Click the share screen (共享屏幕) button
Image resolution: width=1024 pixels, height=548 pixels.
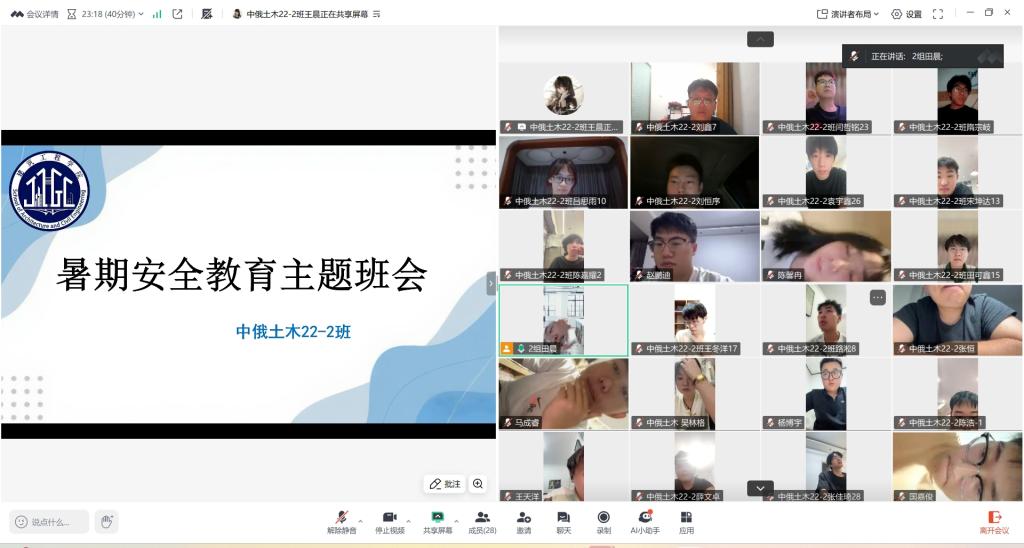pyautogui.click(x=437, y=520)
